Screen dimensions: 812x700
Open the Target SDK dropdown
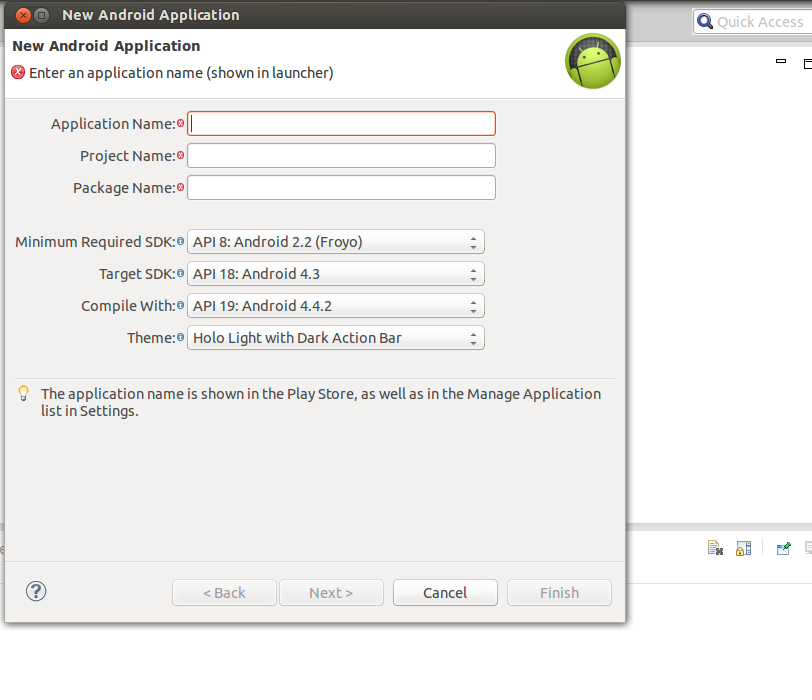(336, 274)
